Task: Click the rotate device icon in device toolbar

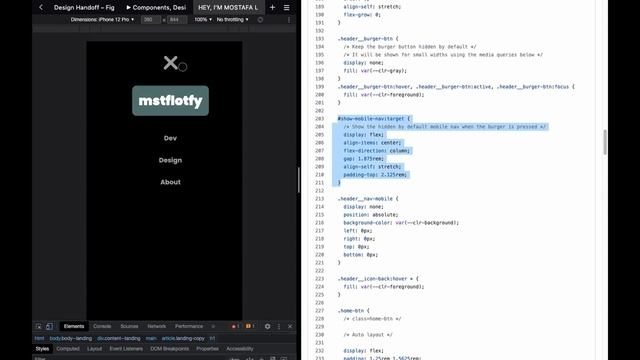Action: (260, 20)
